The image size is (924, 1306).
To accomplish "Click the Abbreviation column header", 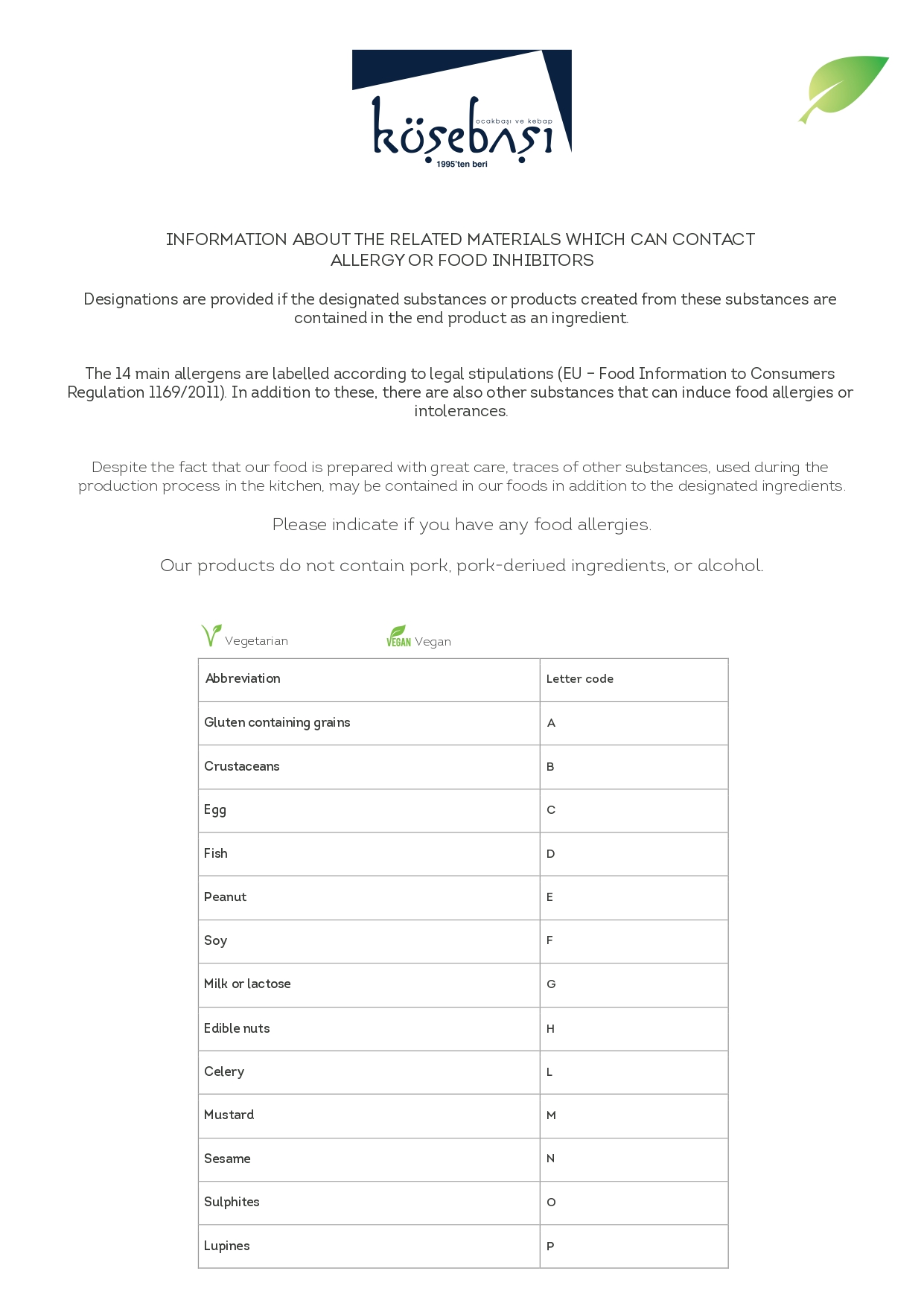I will [x=243, y=678].
